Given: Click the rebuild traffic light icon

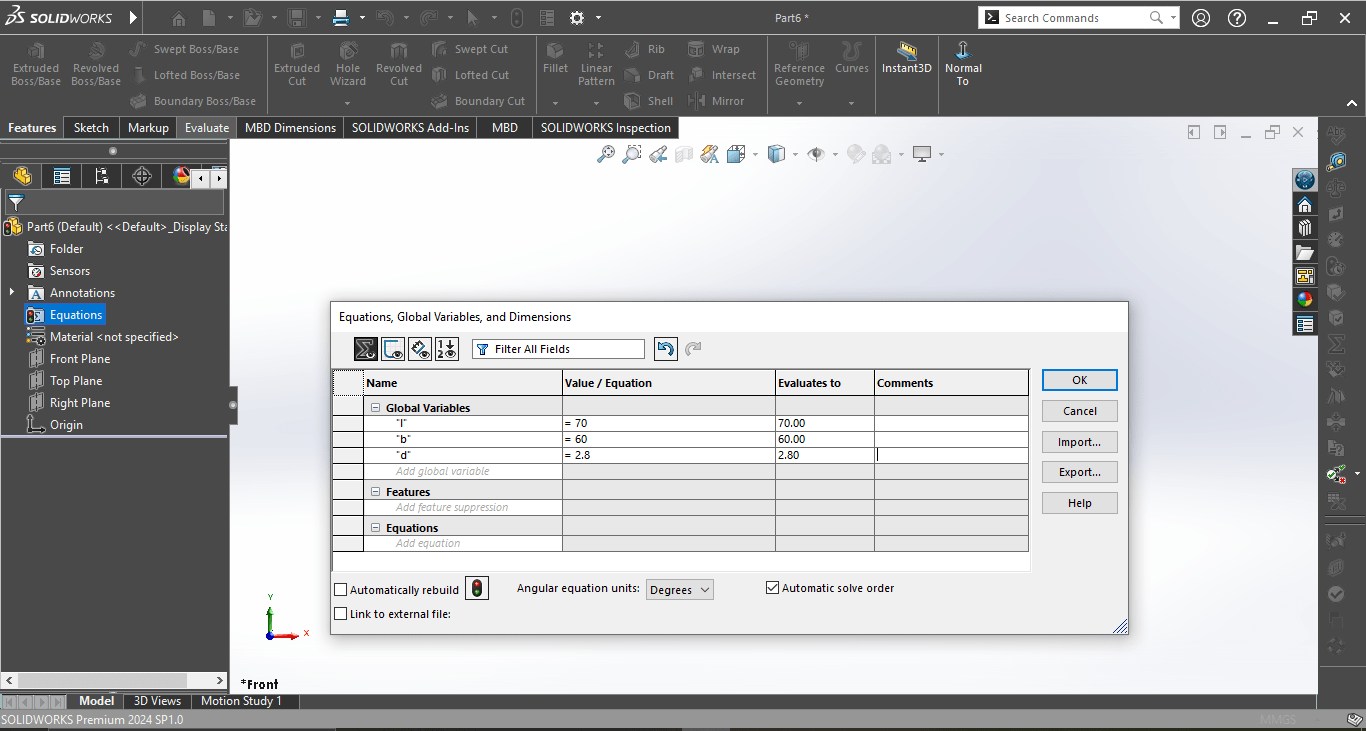Looking at the screenshot, I should point(477,588).
